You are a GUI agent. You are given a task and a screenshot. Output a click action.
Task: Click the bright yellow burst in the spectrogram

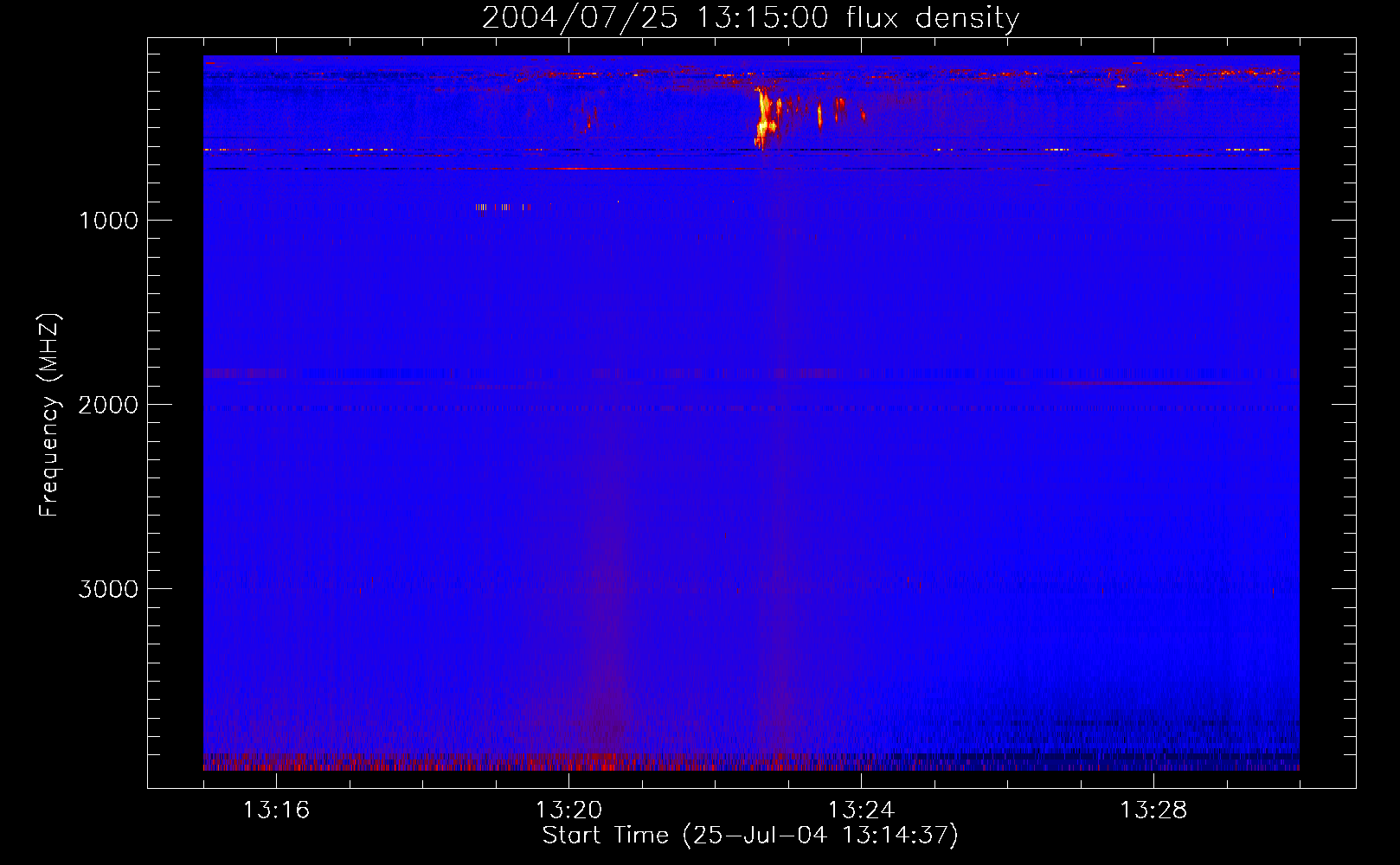pos(764,117)
